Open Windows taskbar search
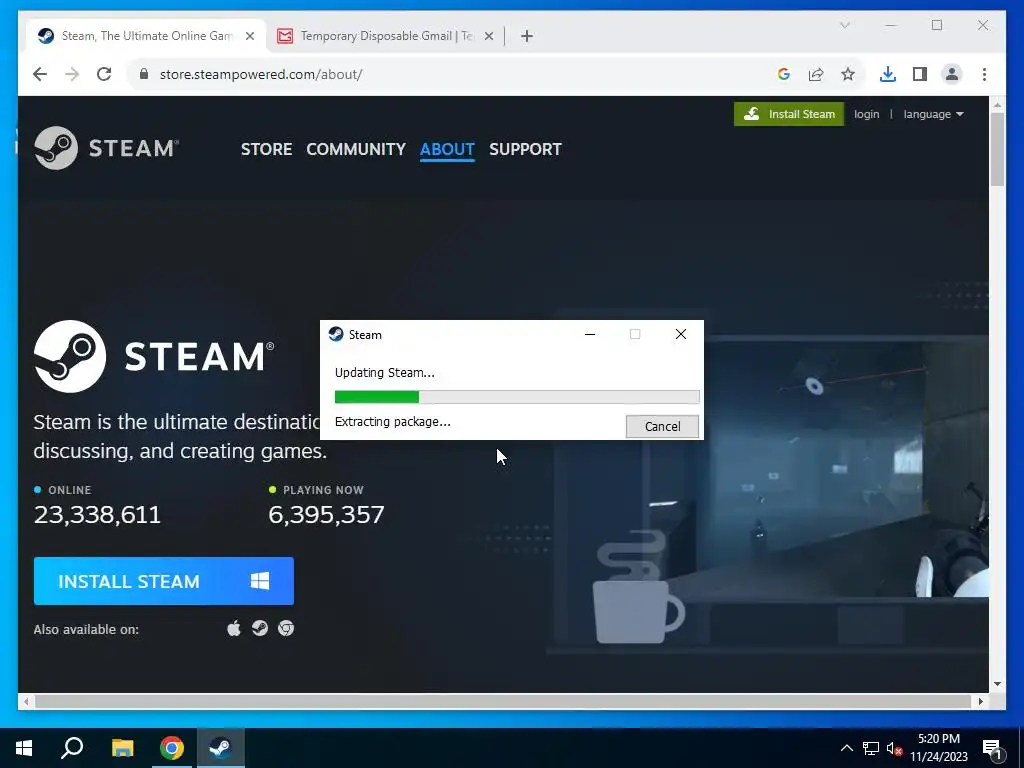This screenshot has width=1024, height=768. tap(72, 748)
